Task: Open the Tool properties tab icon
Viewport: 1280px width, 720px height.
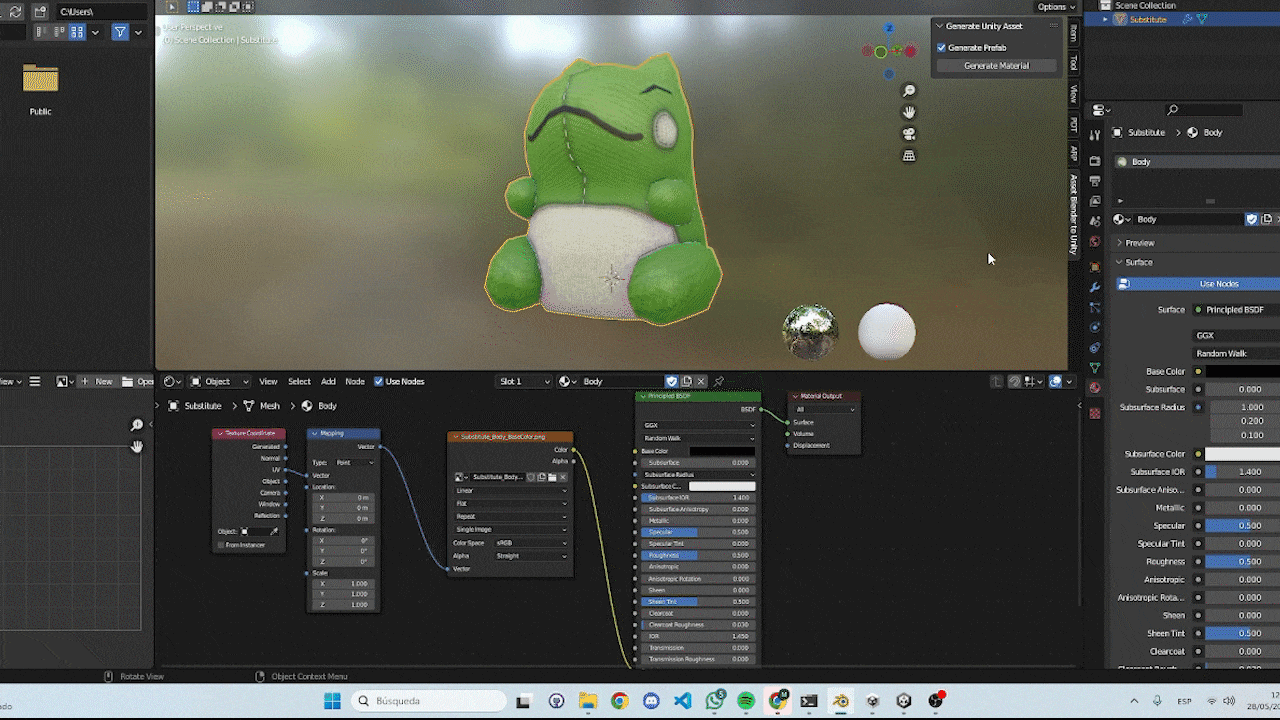Action: (x=1095, y=135)
